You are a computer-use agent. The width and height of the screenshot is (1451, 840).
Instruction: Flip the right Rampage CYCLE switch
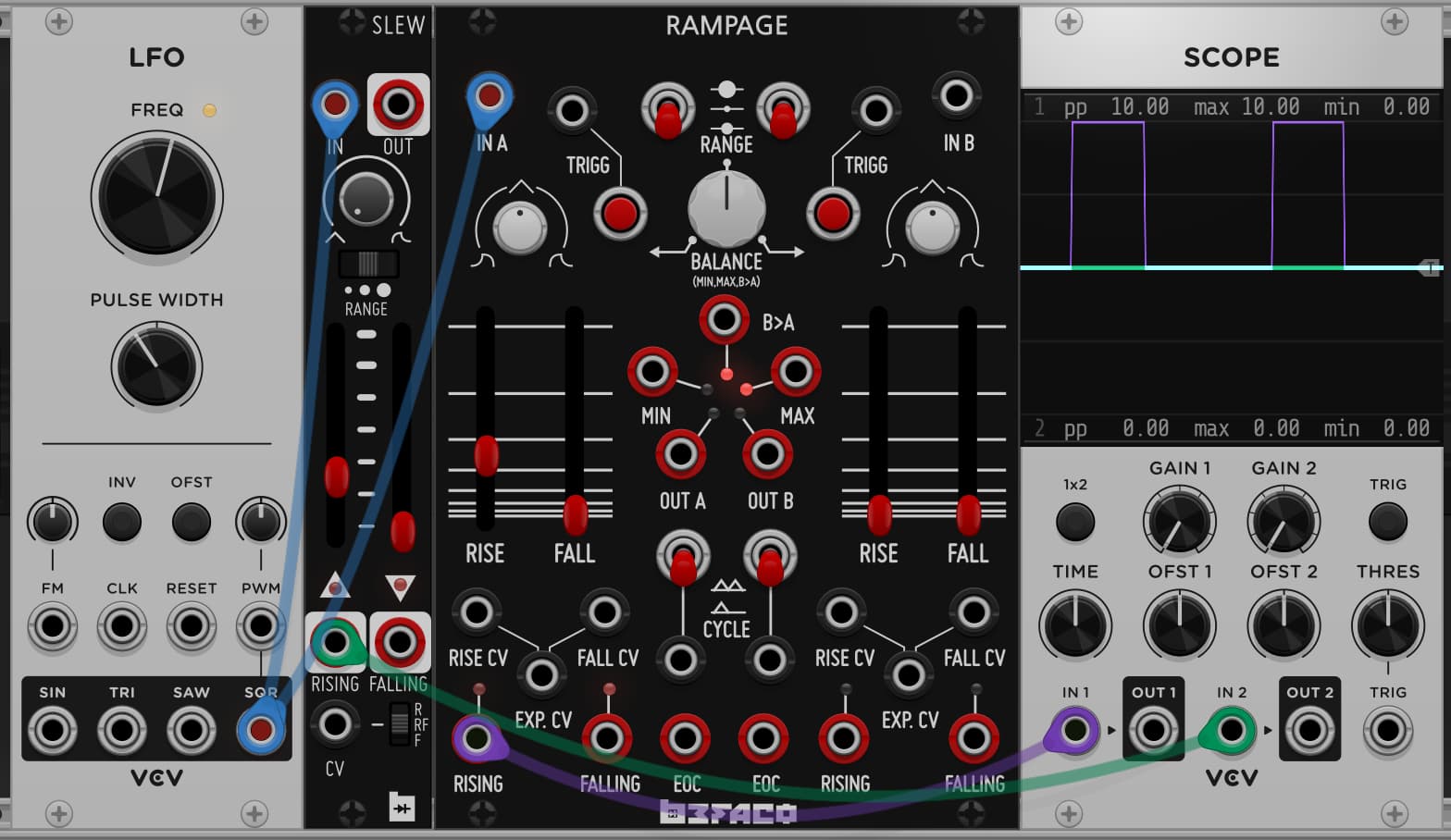coord(770,559)
